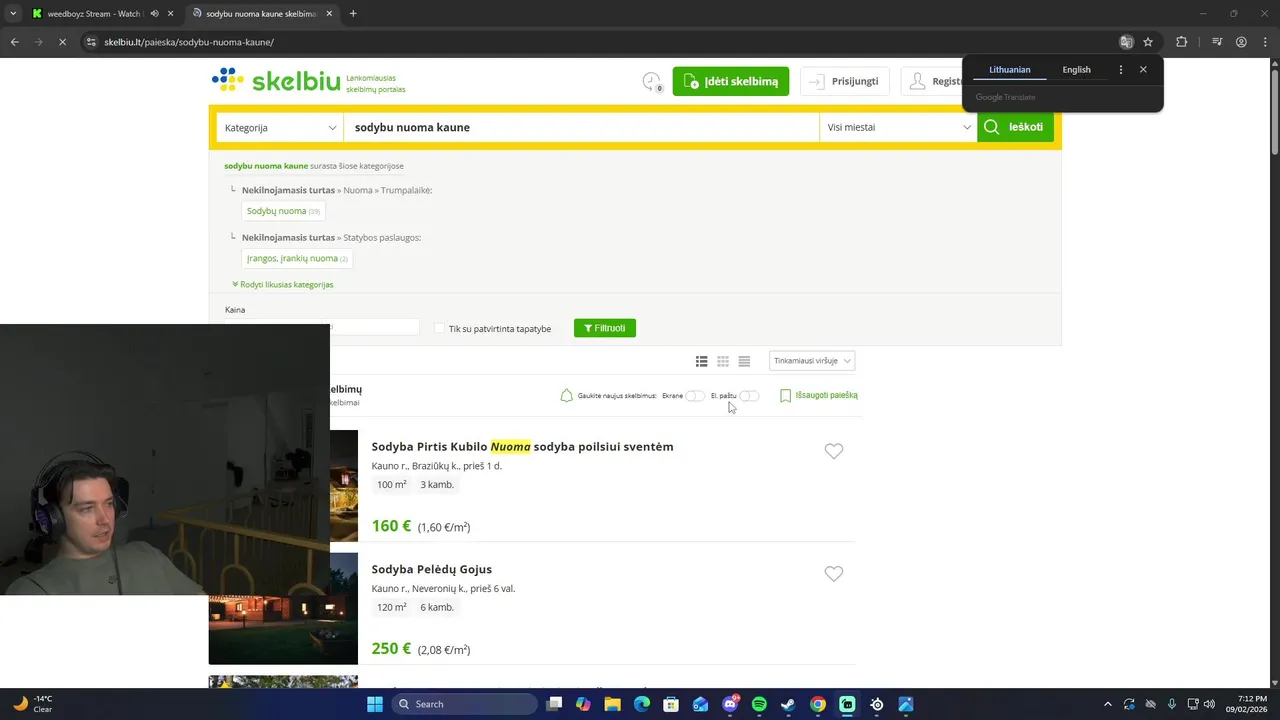Click Išsaugoti paiešką save search link
This screenshot has width=1280, height=720.
point(819,395)
